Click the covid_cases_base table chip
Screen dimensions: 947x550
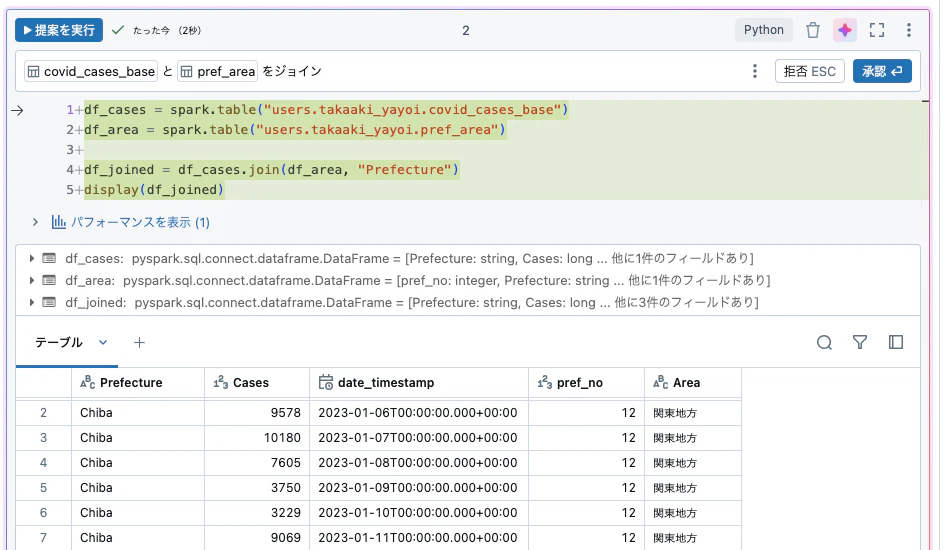point(91,71)
